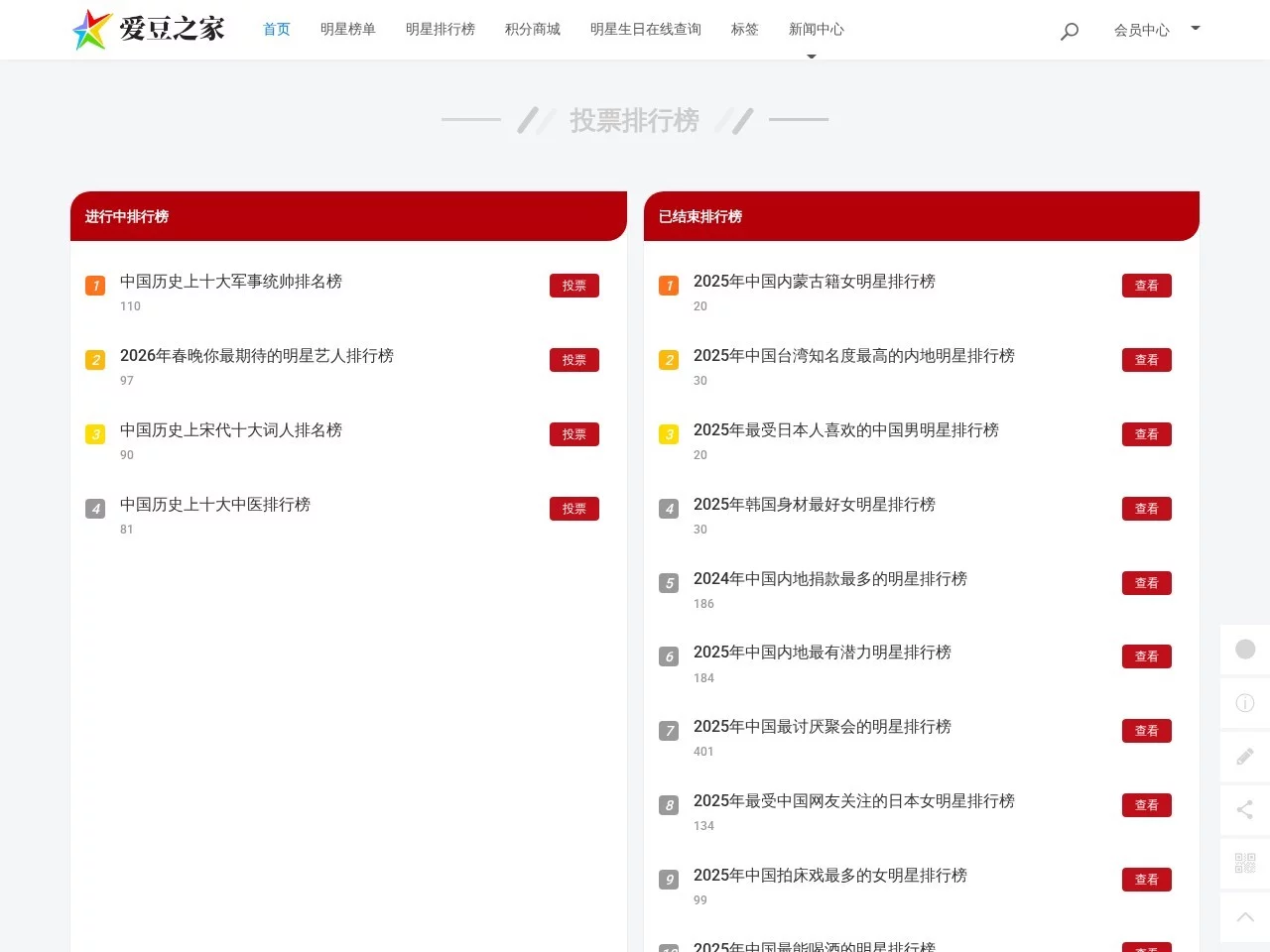1270x952 pixels.
Task: Click the 标签 navigation item
Action: tap(744, 30)
